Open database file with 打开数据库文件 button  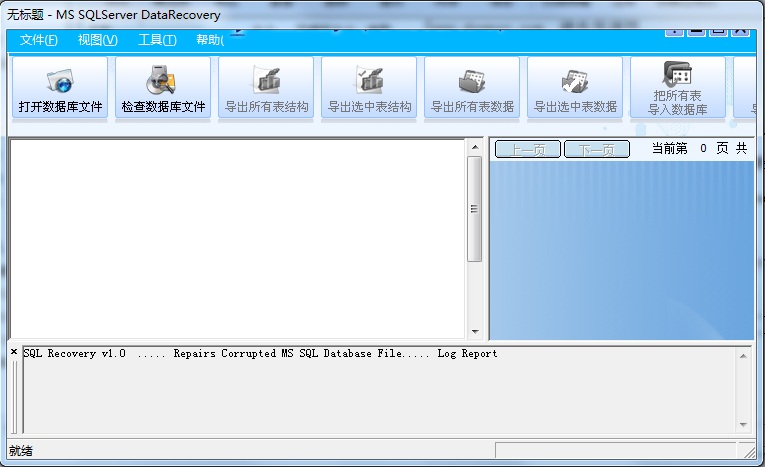[x=60, y=87]
